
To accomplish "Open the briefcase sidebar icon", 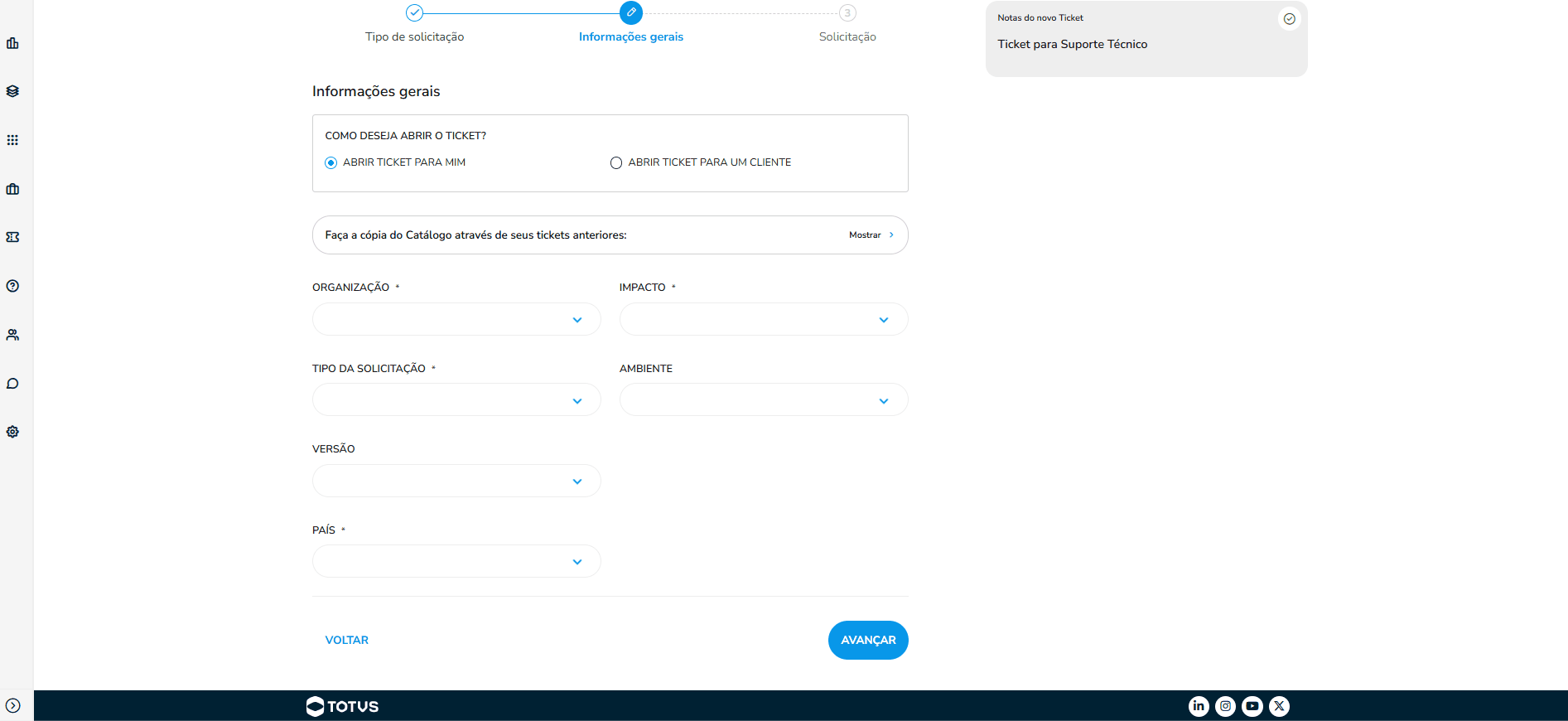I will (12, 189).
